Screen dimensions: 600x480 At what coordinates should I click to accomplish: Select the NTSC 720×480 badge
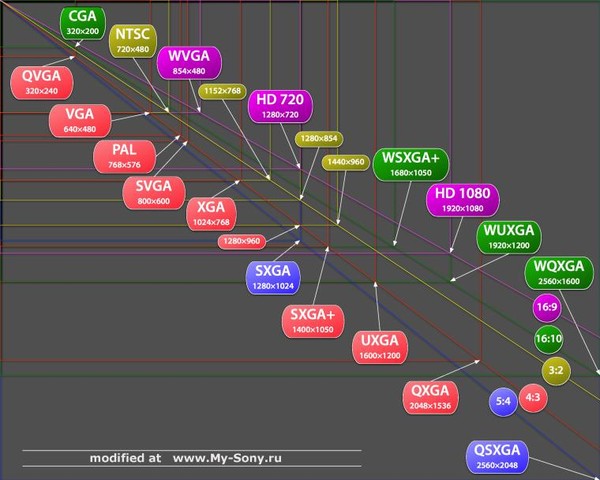pos(133,41)
